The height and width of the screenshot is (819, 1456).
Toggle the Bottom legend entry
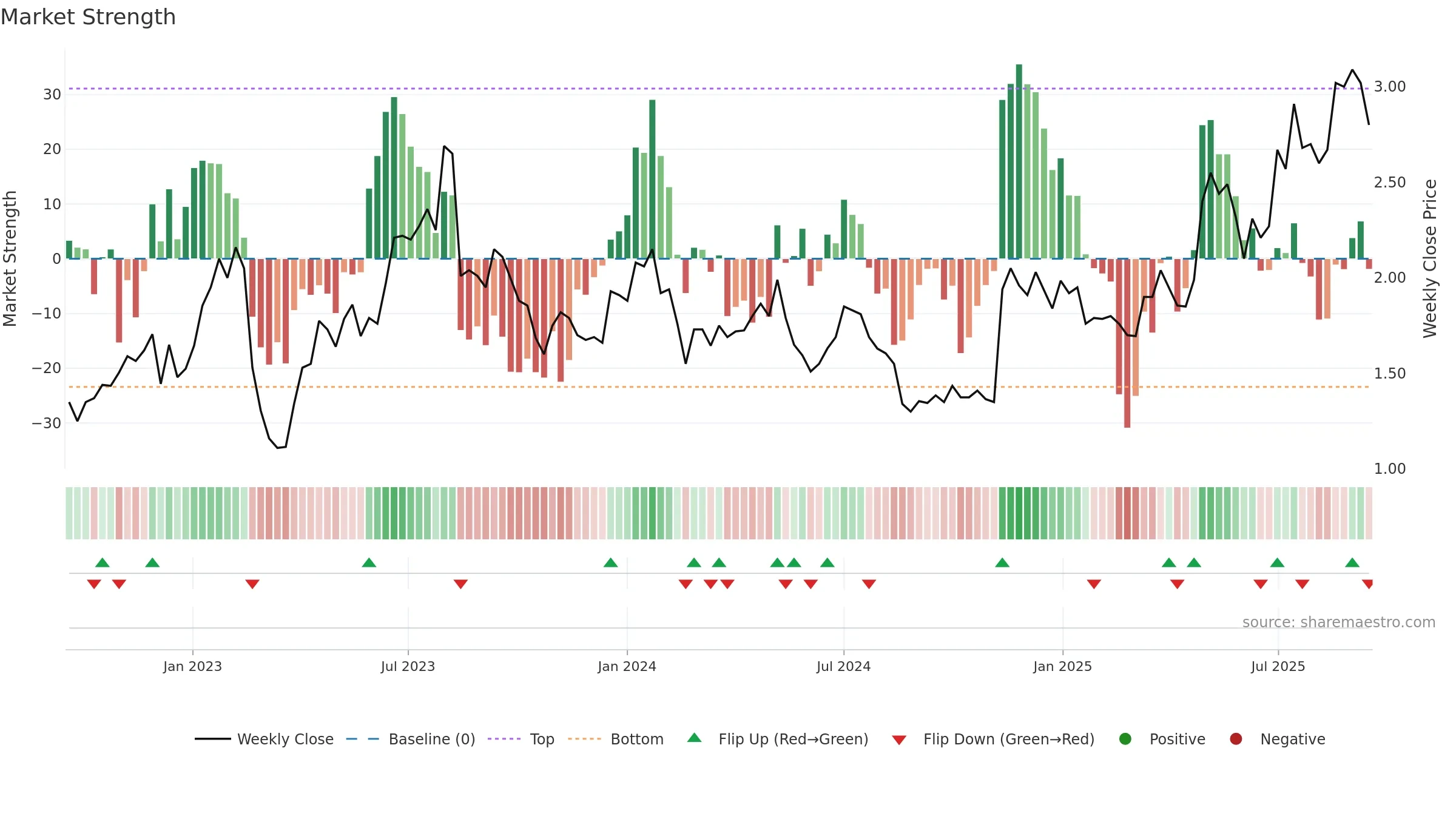coord(616,739)
